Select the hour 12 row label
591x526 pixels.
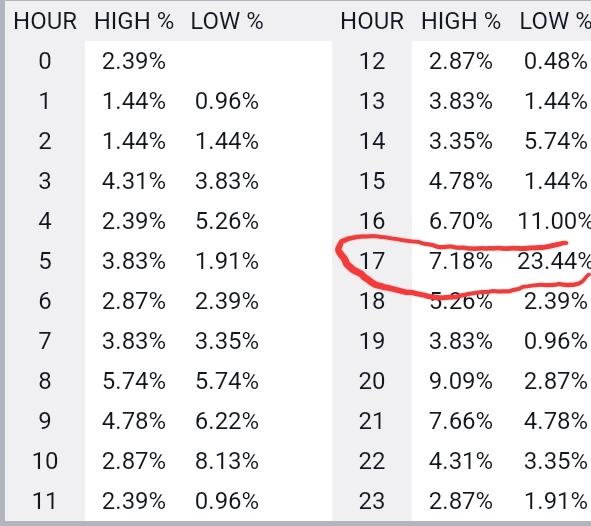(372, 61)
